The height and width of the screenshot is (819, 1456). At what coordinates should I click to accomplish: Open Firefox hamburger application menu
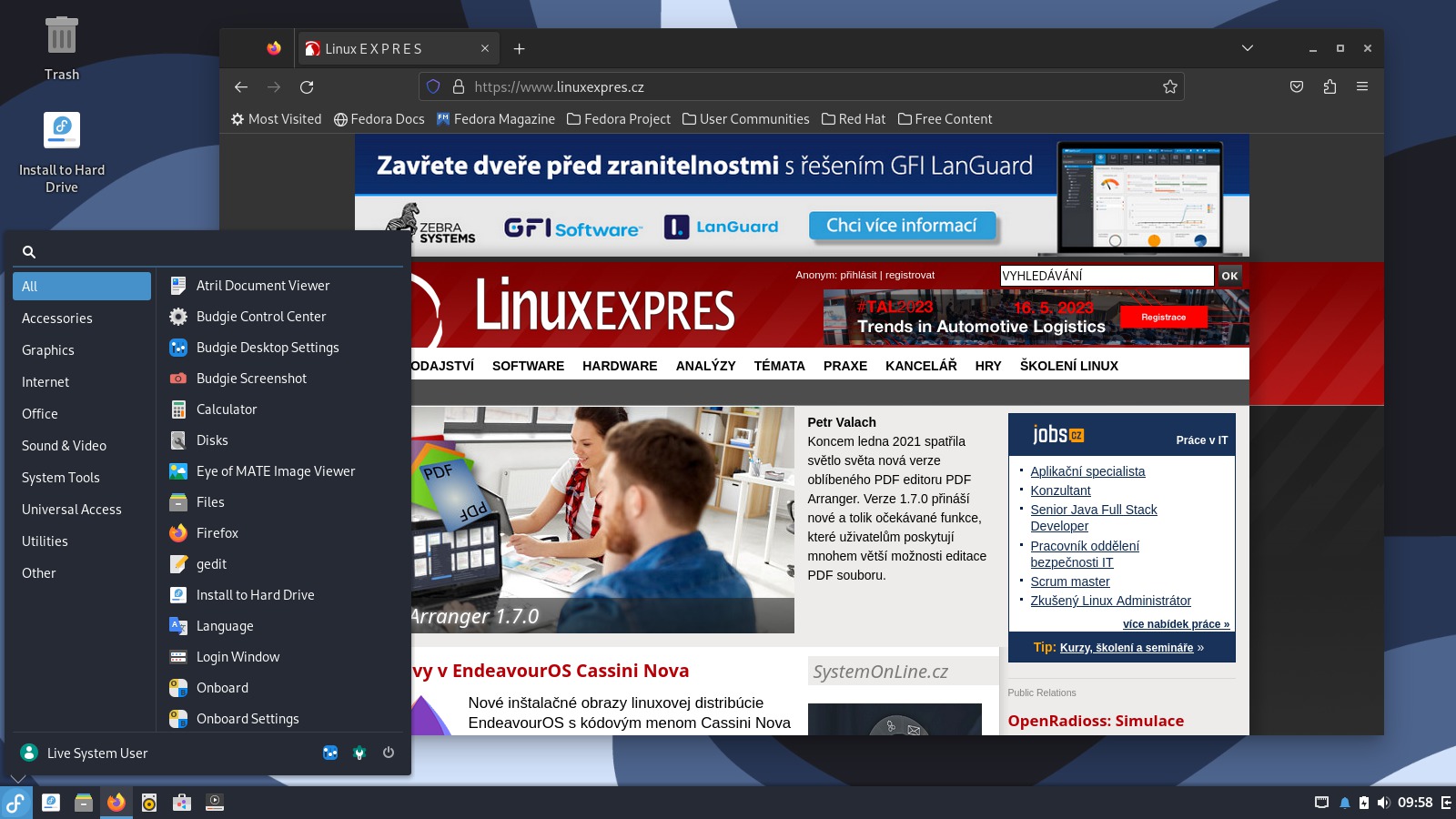point(1362,87)
